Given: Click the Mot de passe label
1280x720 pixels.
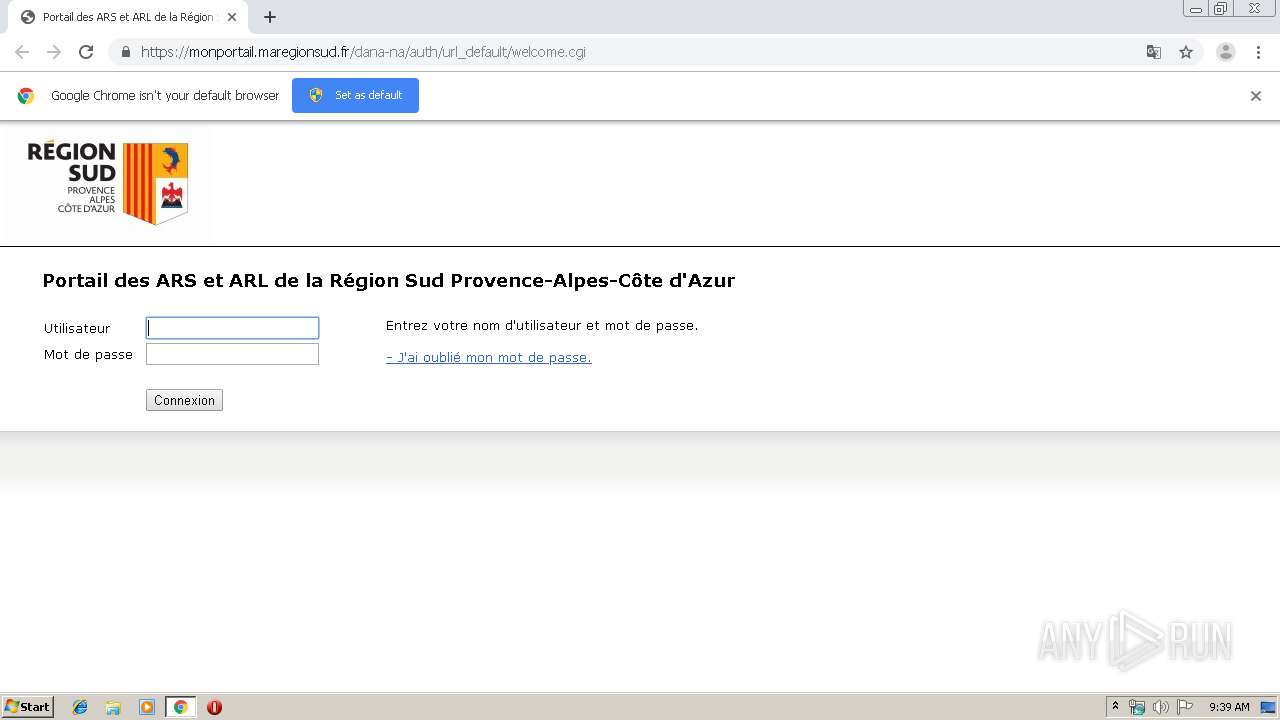Looking at the screenshot, I should 88,354.
